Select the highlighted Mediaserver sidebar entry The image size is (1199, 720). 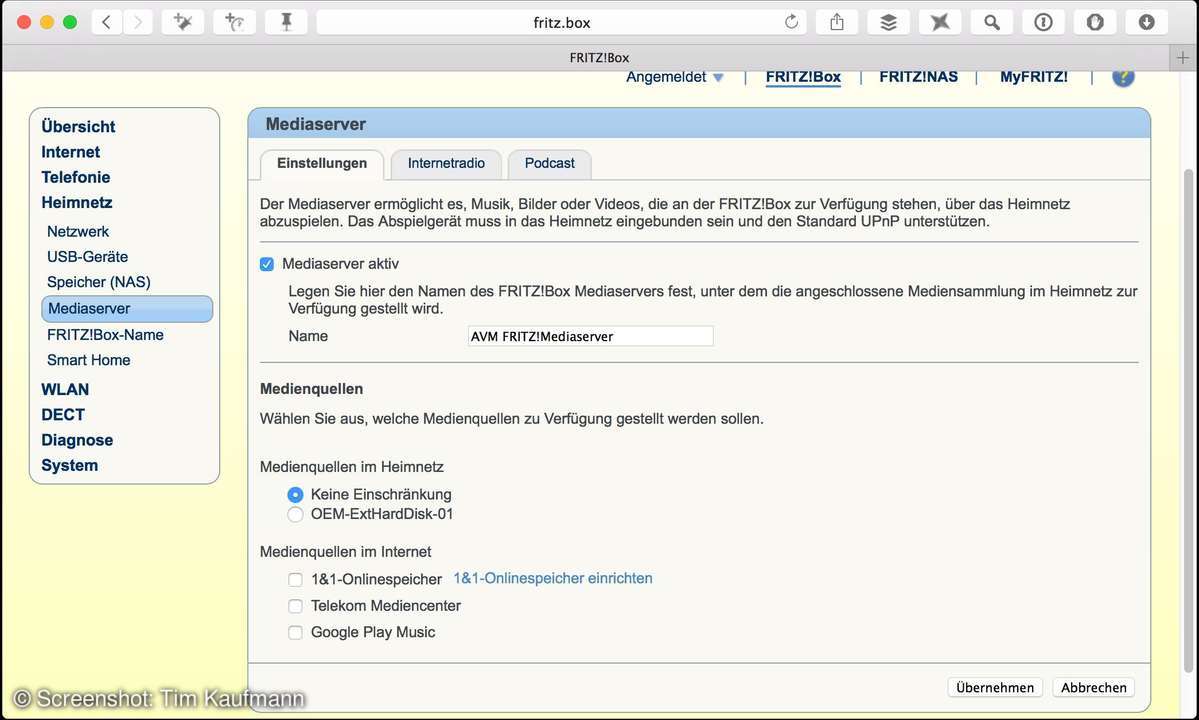coord(127,309)
